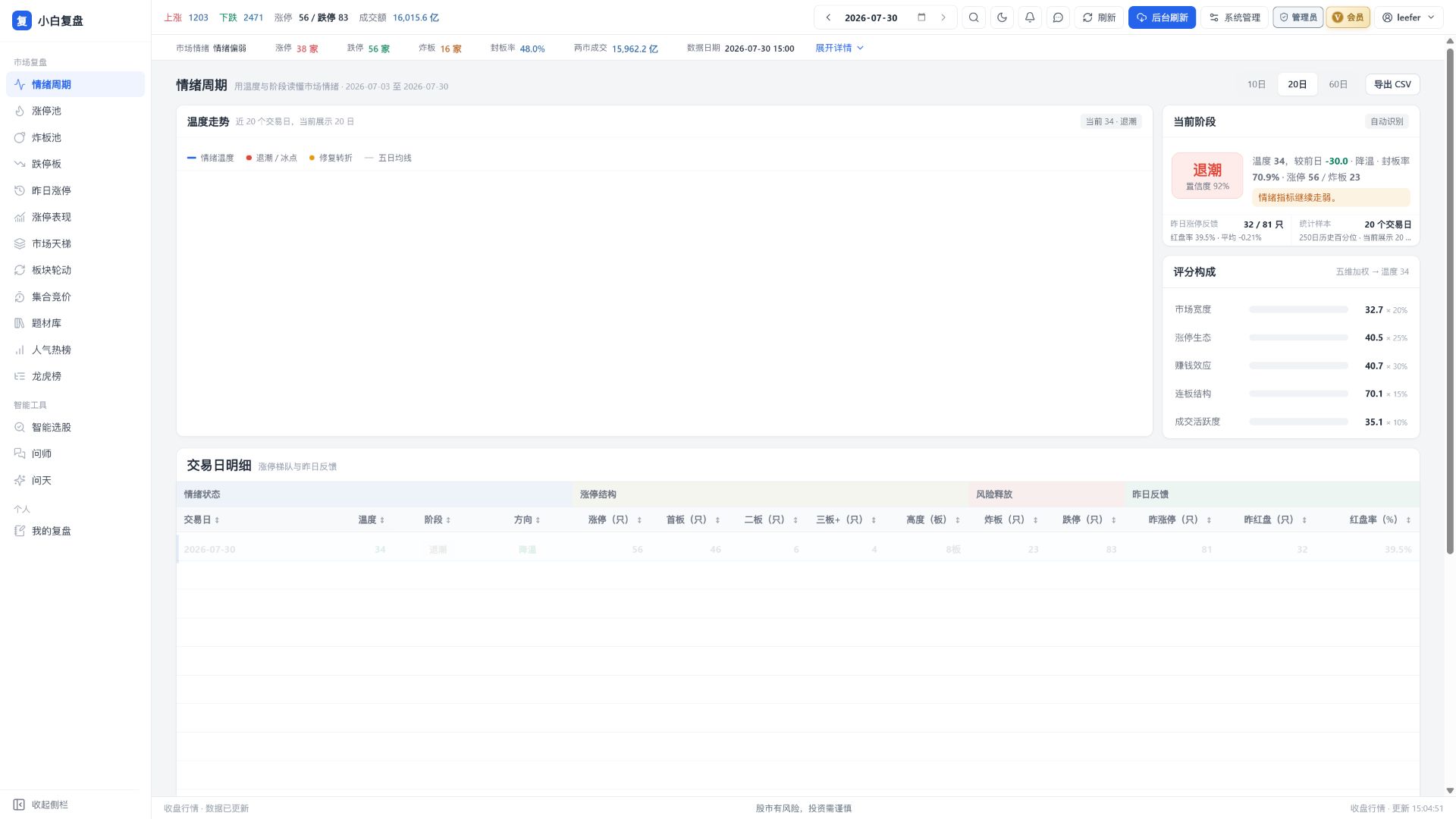Click 市场天梯 layers icon

coord(20,243)
